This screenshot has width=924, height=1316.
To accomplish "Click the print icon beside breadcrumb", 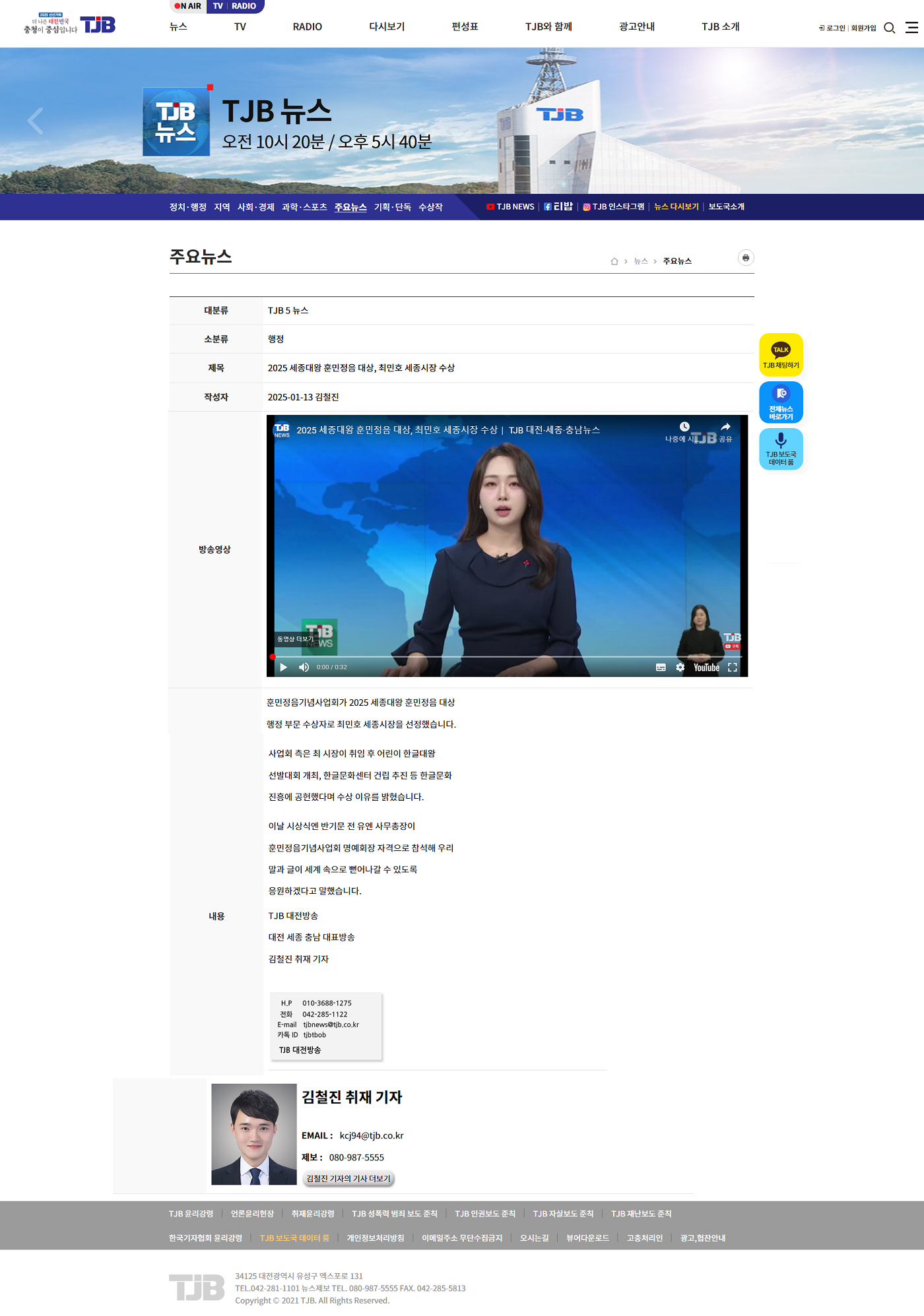I will pyautogui.click(x=745, y=258).
